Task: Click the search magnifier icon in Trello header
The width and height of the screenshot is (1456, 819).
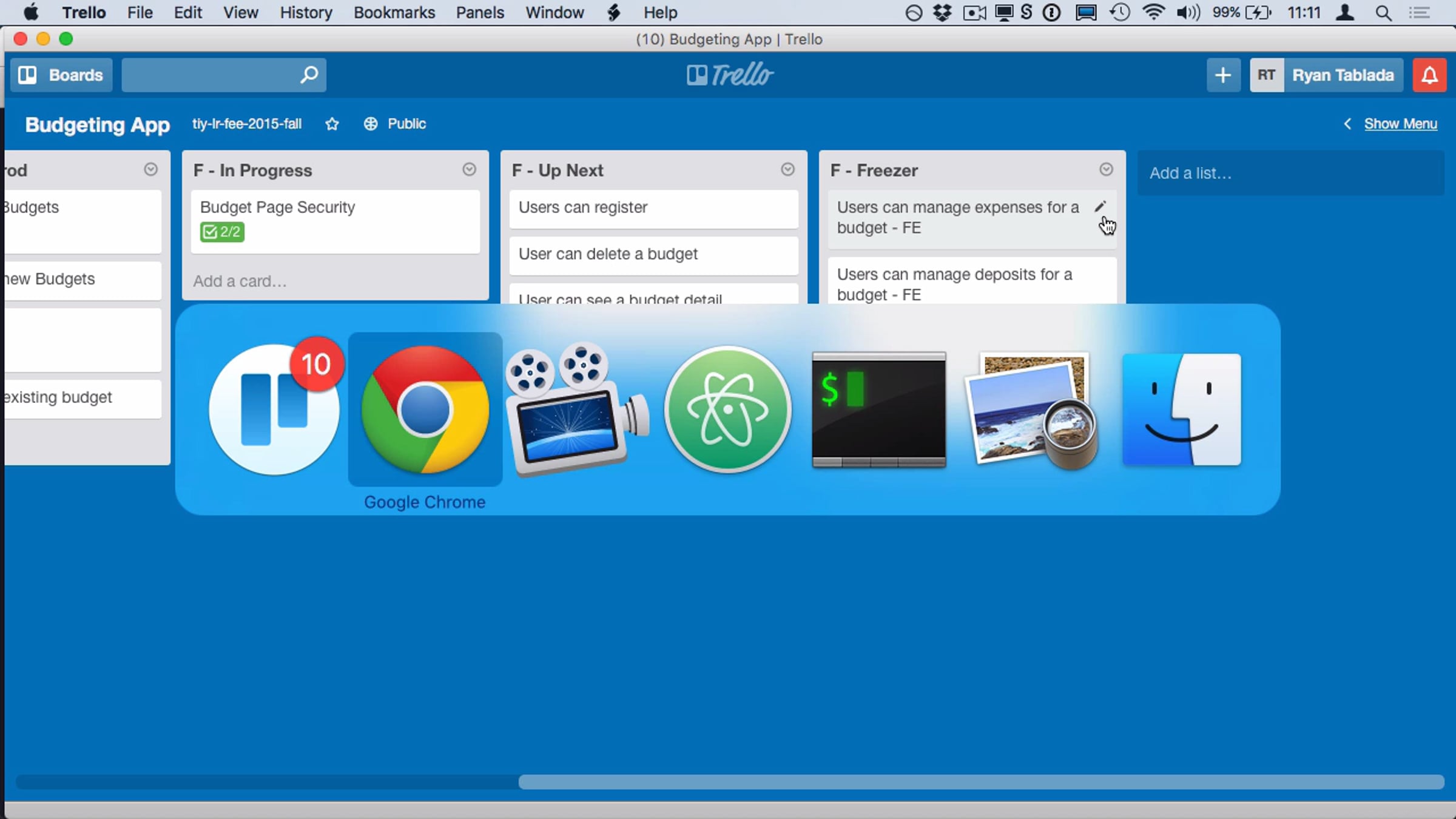Action: (x=309, y=75)
